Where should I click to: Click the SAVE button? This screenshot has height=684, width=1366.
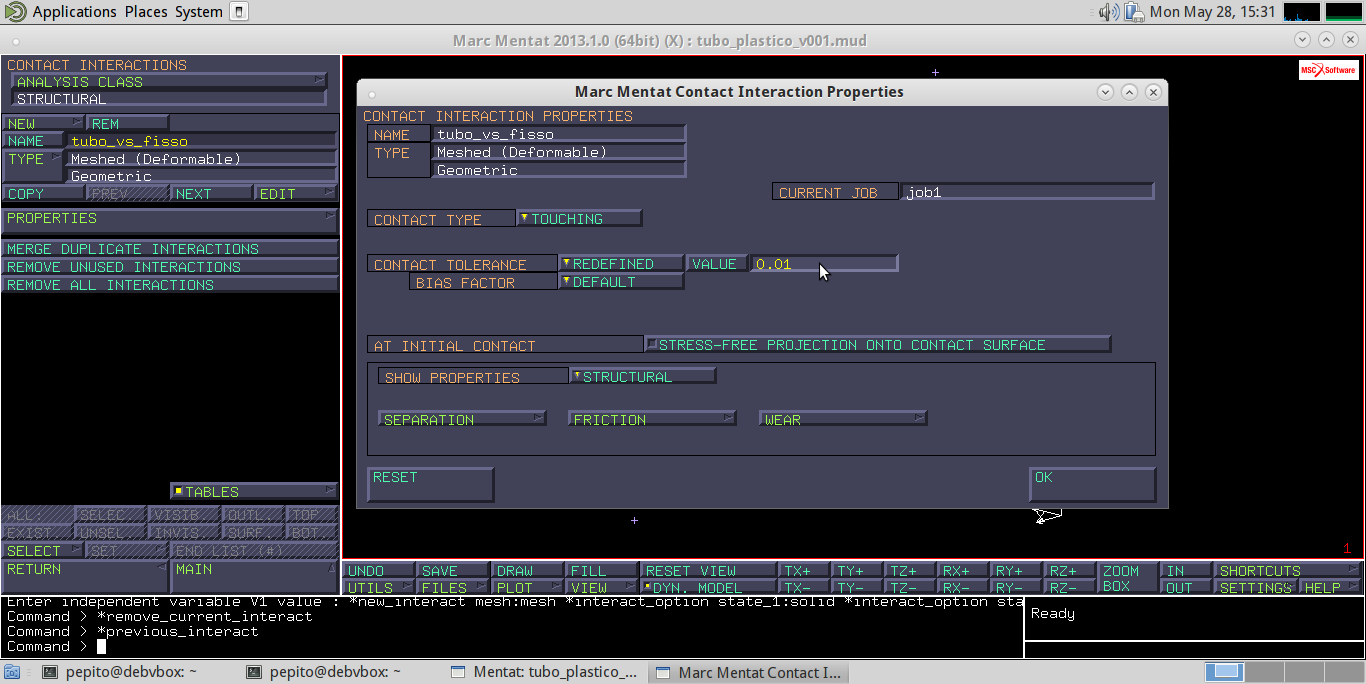point(453,570)
